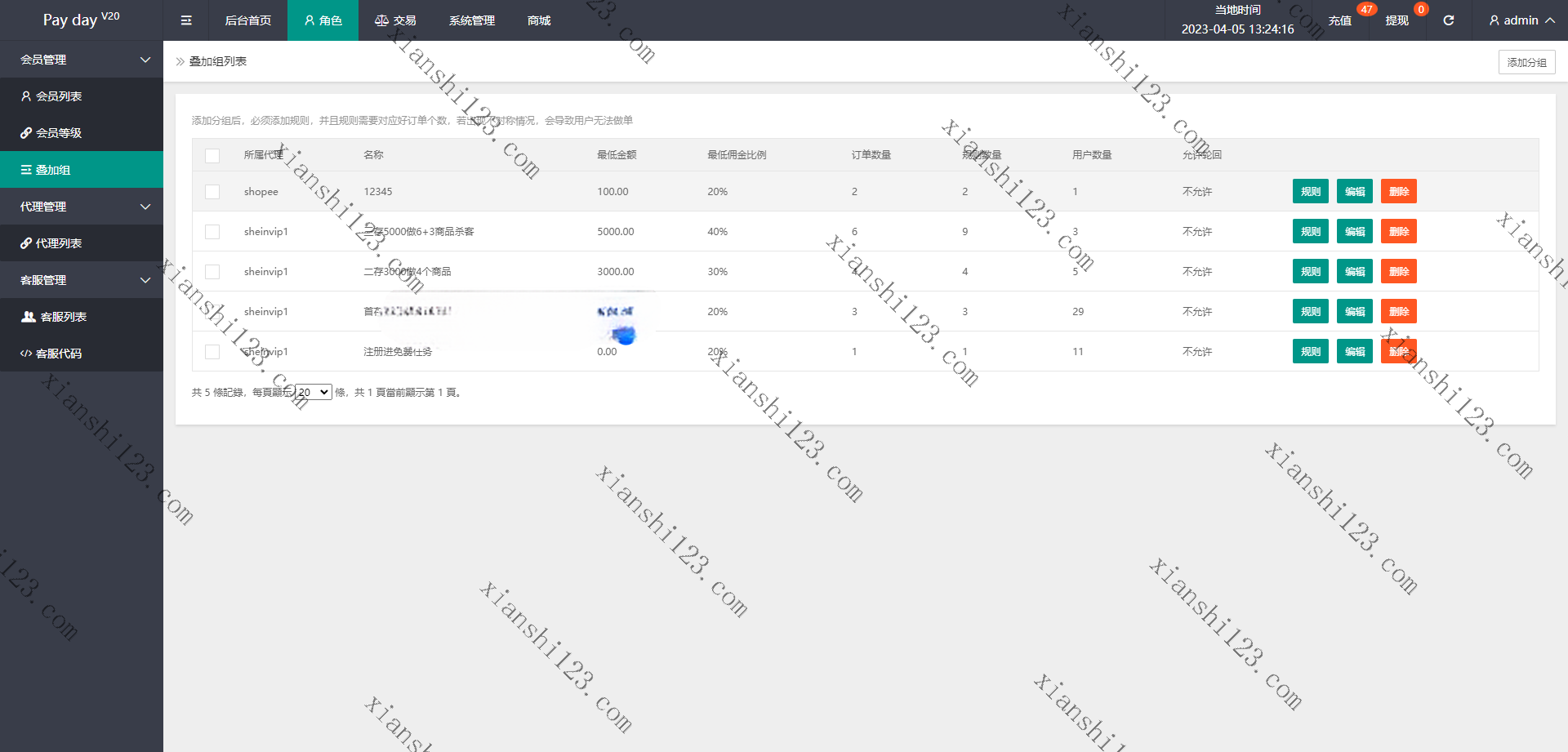1568x752 pixels.
Task: Check the checkbox for 注册进免费任务 row
Action: pos(212,352)
